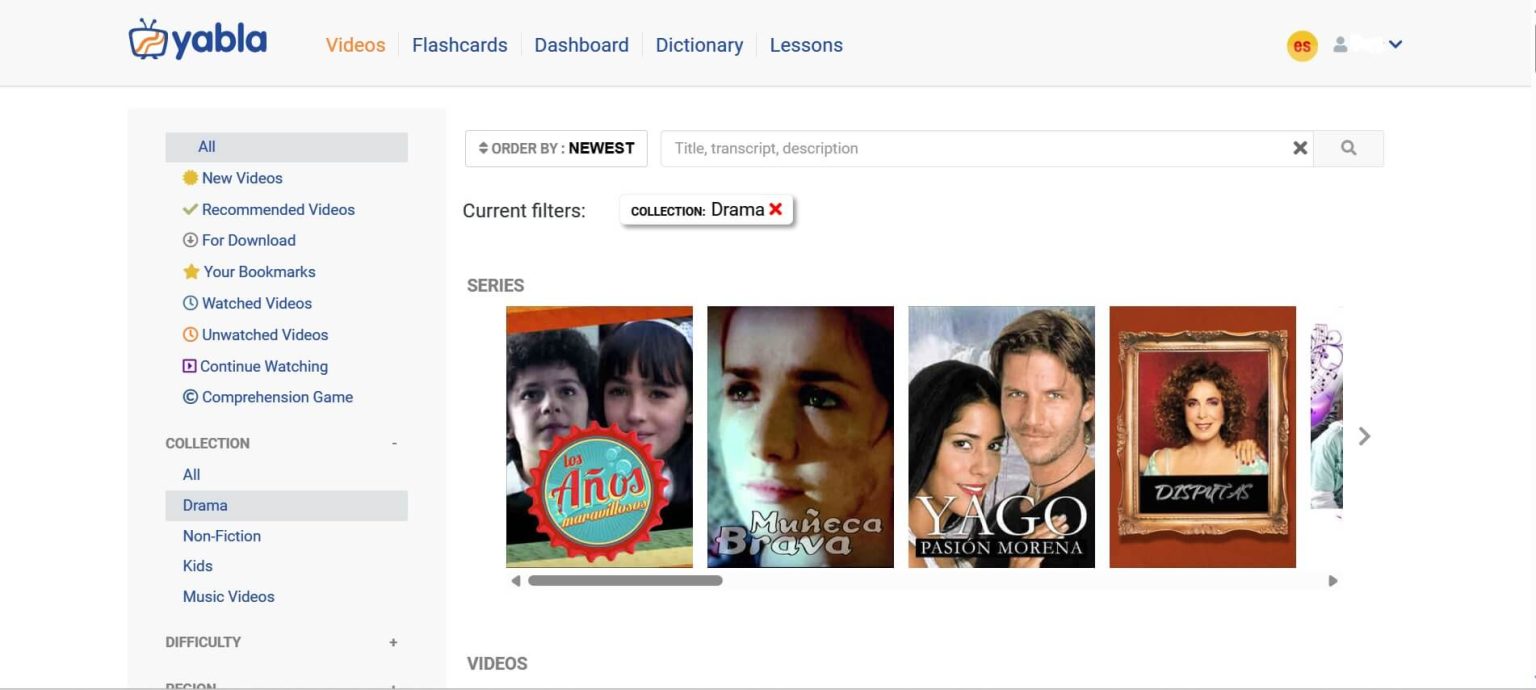Select the Music Videos collection
The image size is (1536, 690).
point(228,597)
